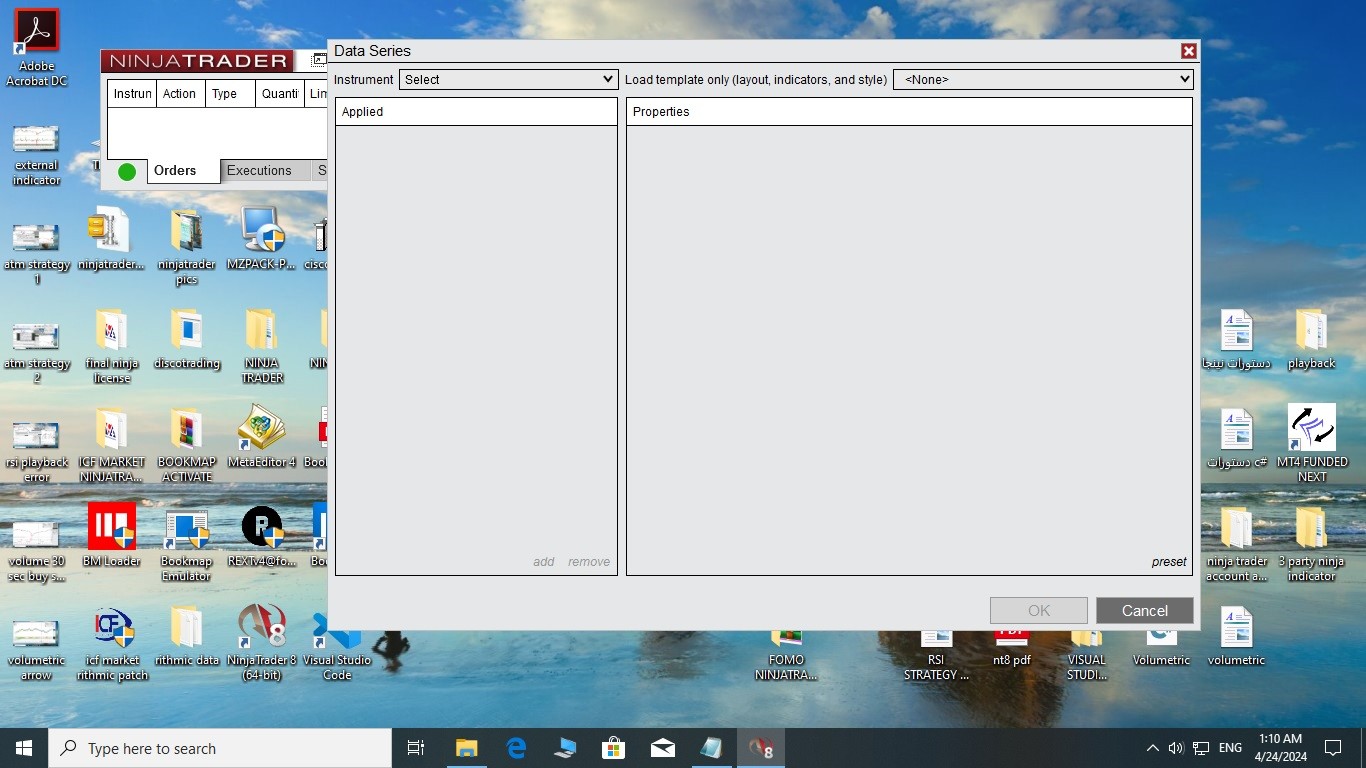Open the network status tray icon
The width and height of the screenshot is (1366, 768).
coord(1201,748)
